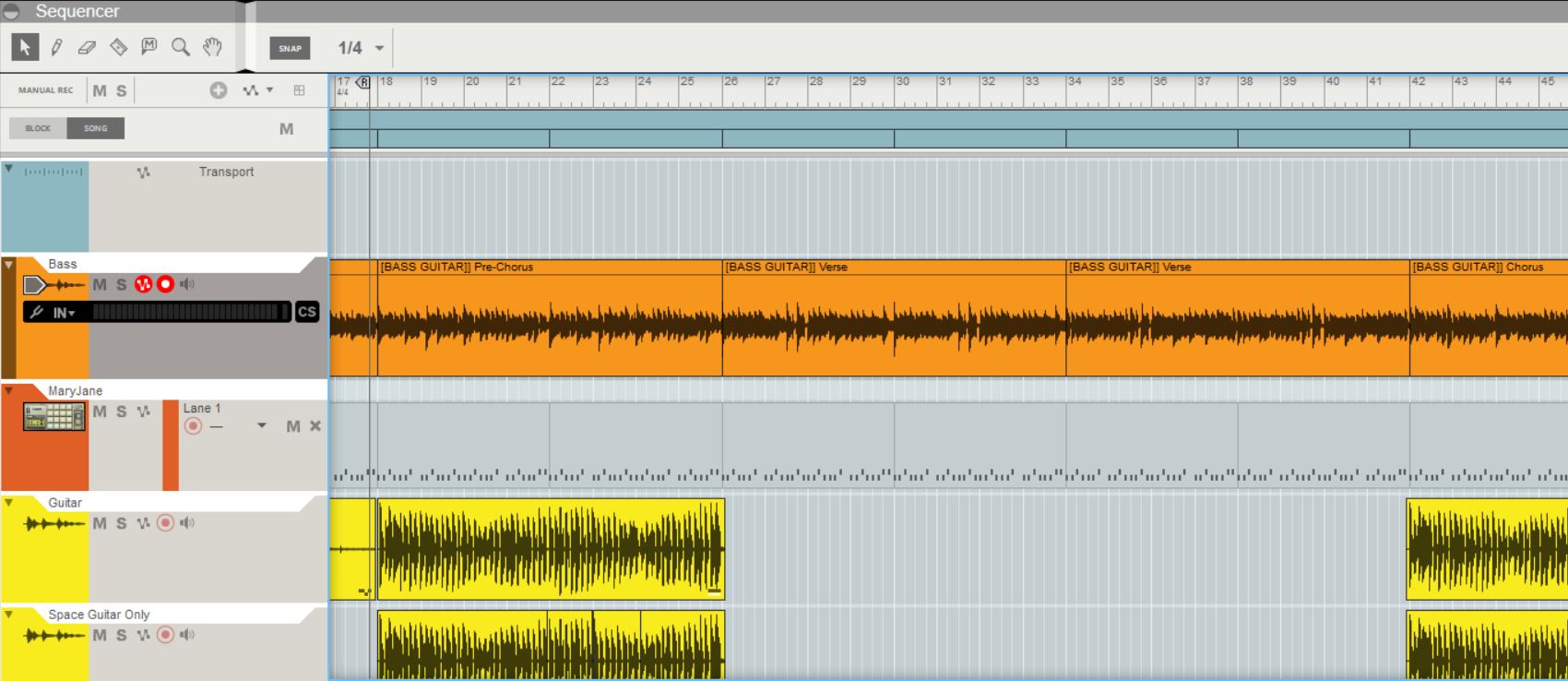Open the 1/4 snap value dropdown
This screenshot has height=681, width=1568.
click(x=379, y=48)
